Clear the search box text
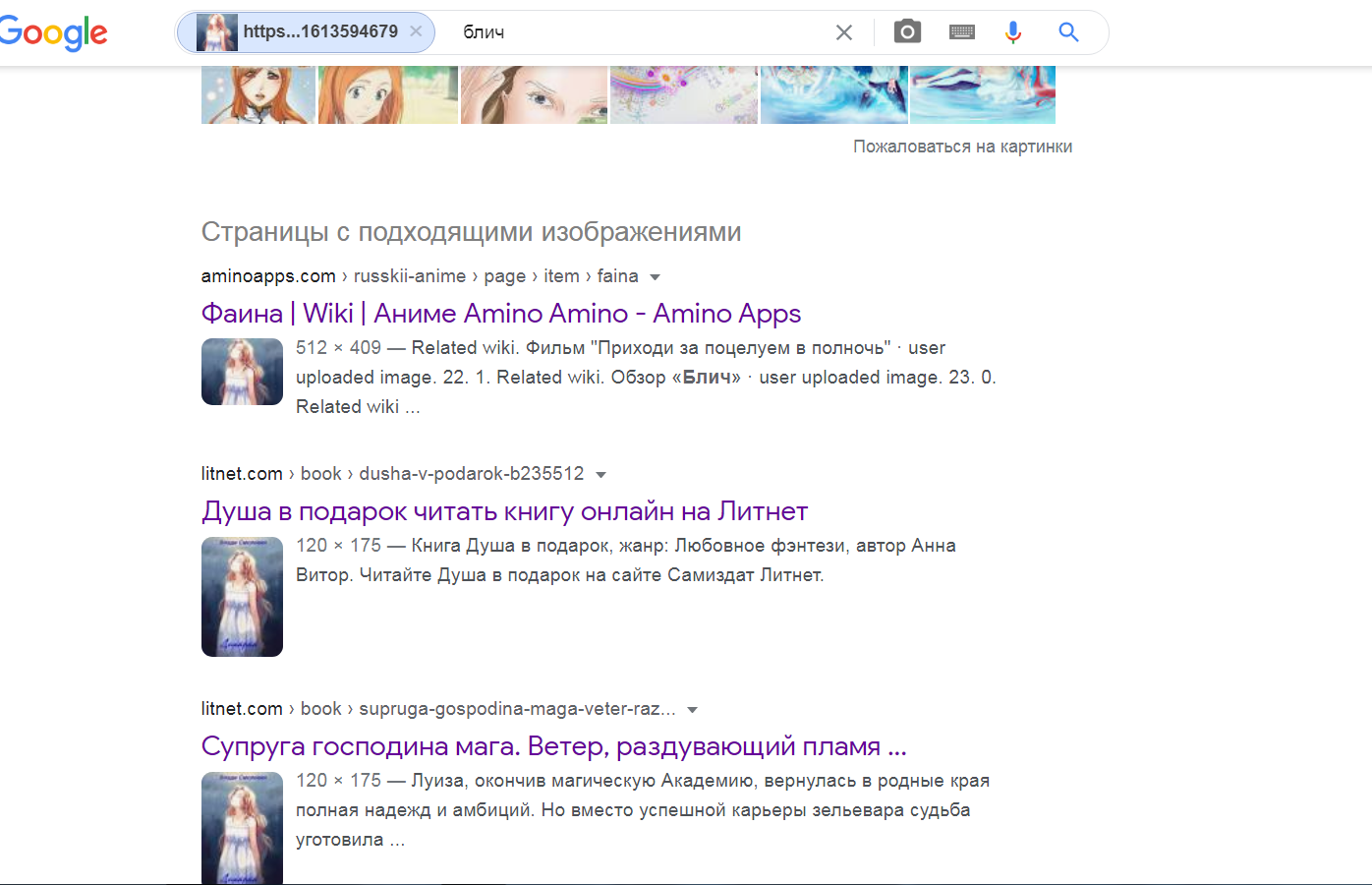Image resolution: width=1372 pixels, height=885 pixels. coord(843,32)
